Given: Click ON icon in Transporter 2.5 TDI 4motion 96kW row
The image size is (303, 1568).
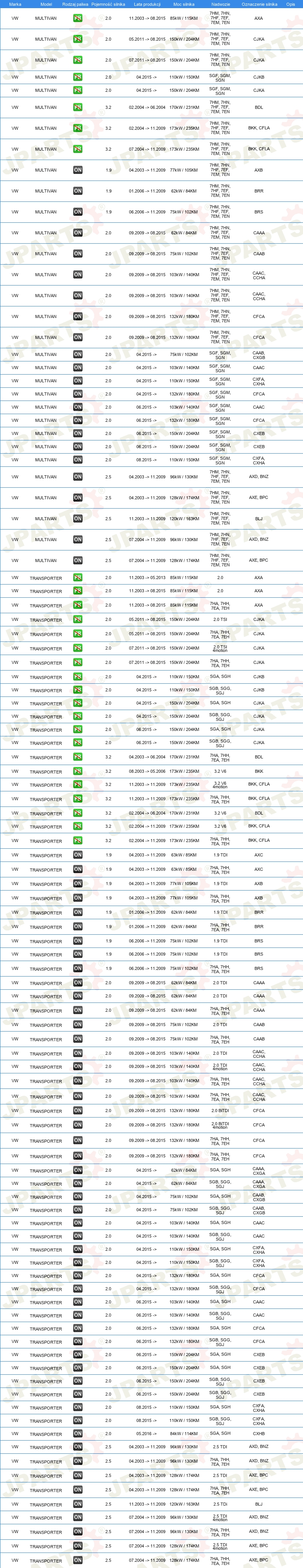Looking at the screenshot, I should pyautogui.click(x=78, y=1518).
